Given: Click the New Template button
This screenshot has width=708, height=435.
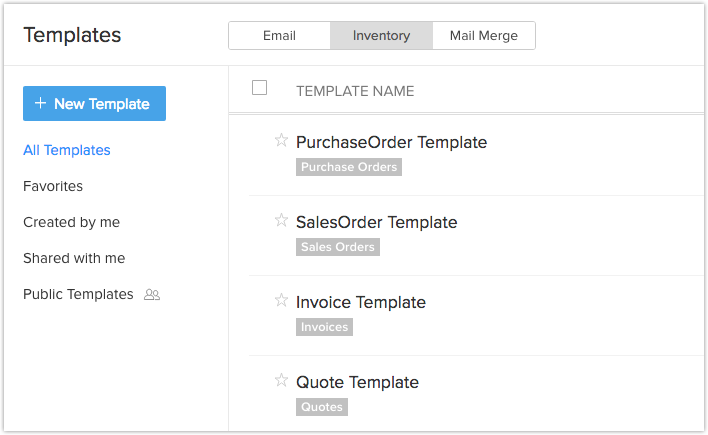Looking at the screenshot, I should pyautogui.click(x=94, y=104).
